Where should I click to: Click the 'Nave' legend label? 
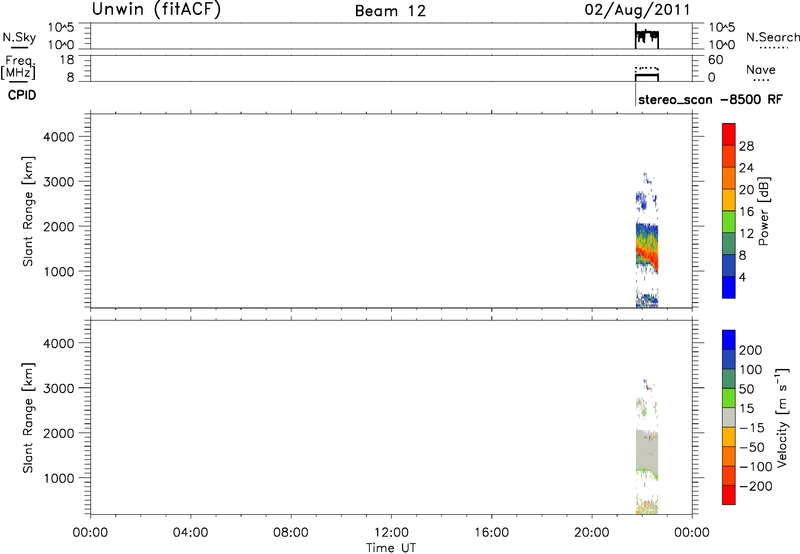pyautogui.click(x=761, y=70)
